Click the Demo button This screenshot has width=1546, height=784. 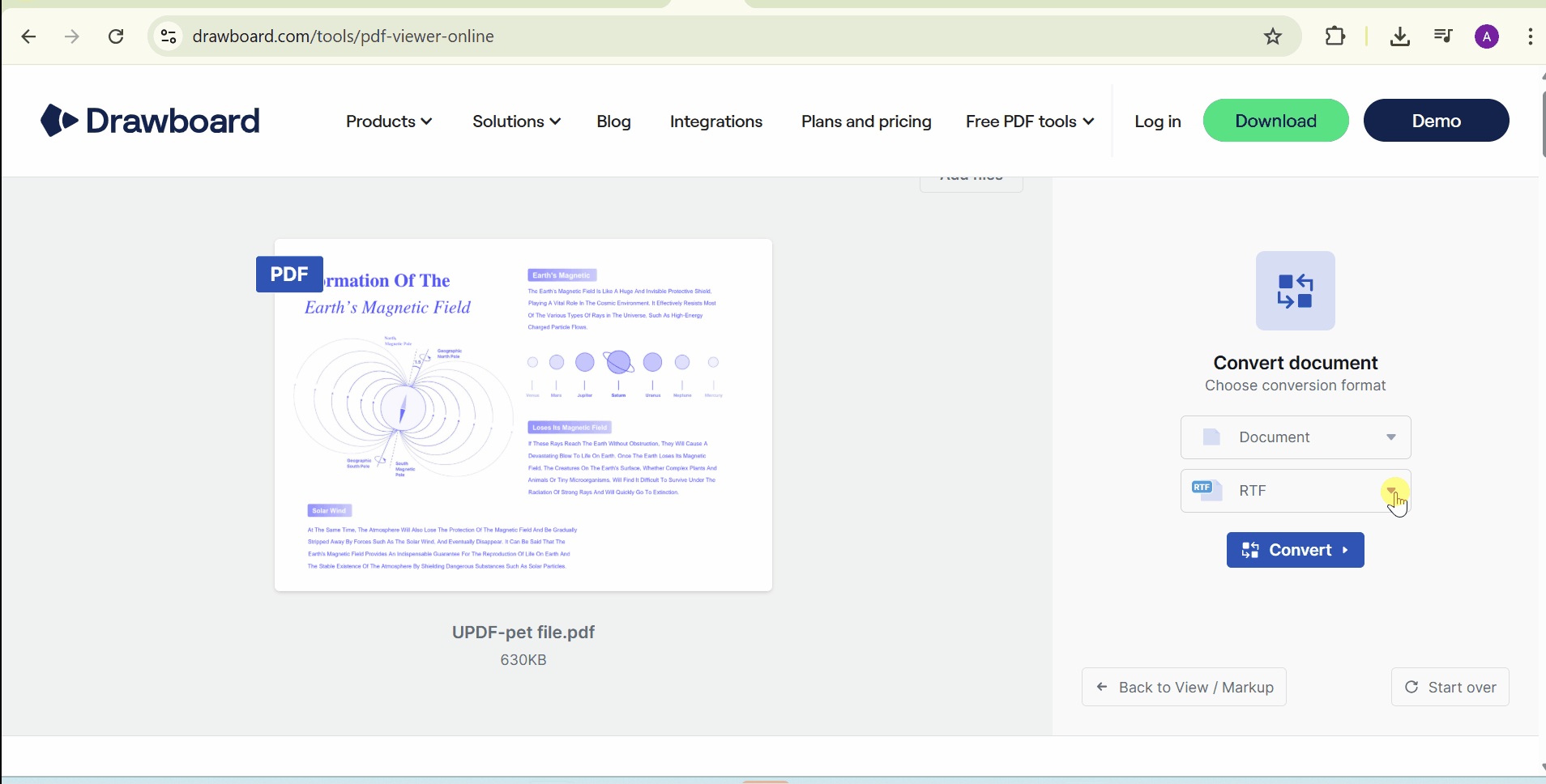tap(1437, 121)
